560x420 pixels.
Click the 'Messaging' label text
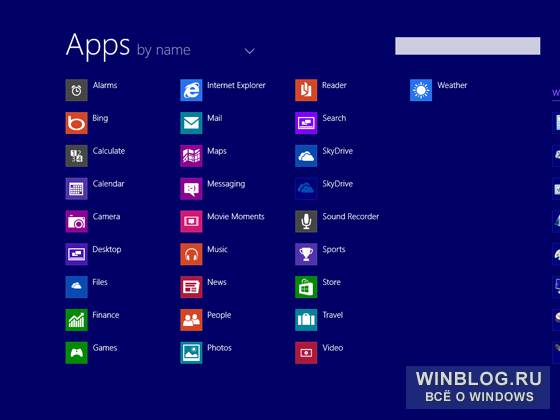click(226, 184)
